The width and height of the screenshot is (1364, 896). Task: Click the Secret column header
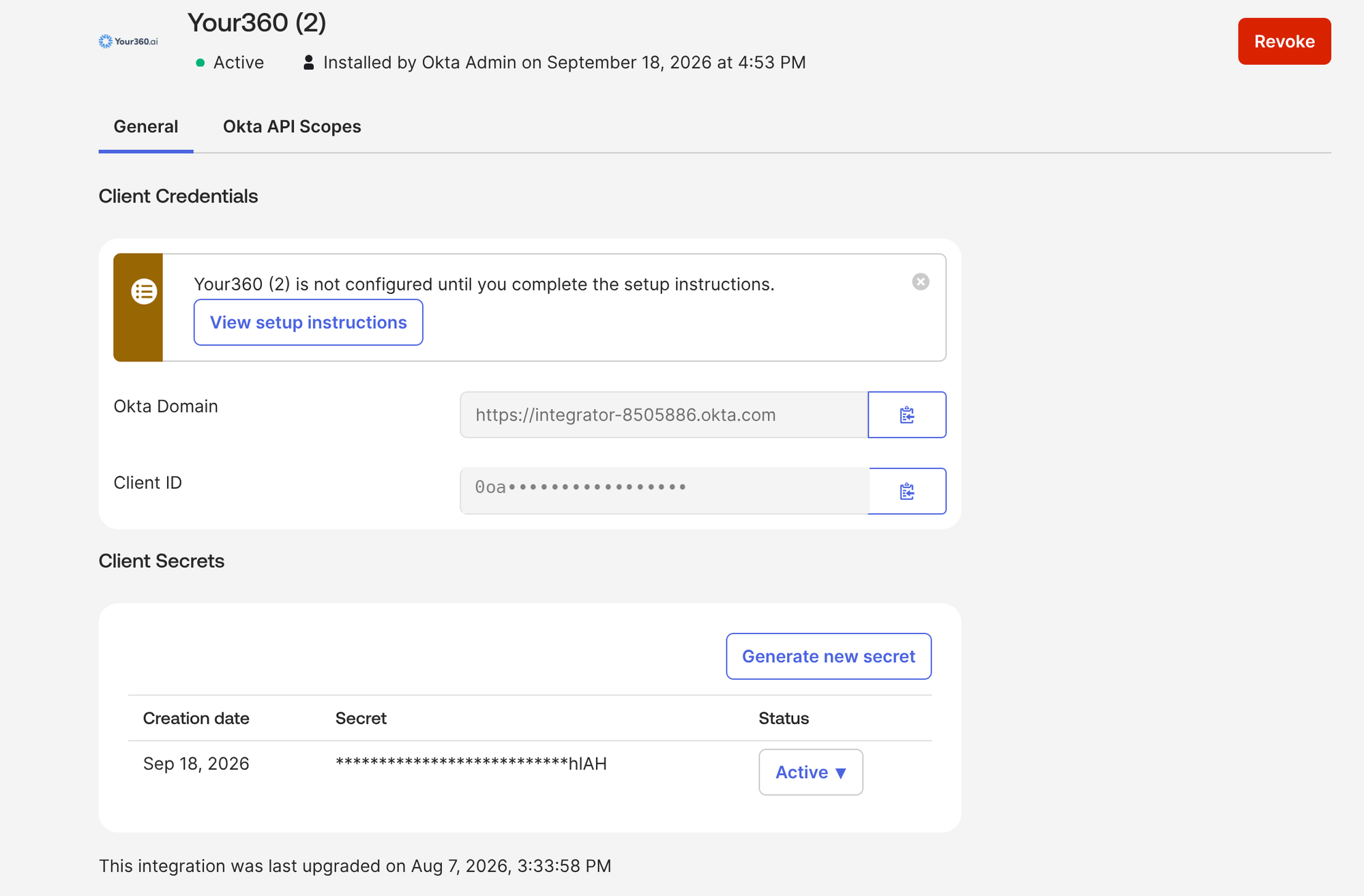(x=361, y=718)
